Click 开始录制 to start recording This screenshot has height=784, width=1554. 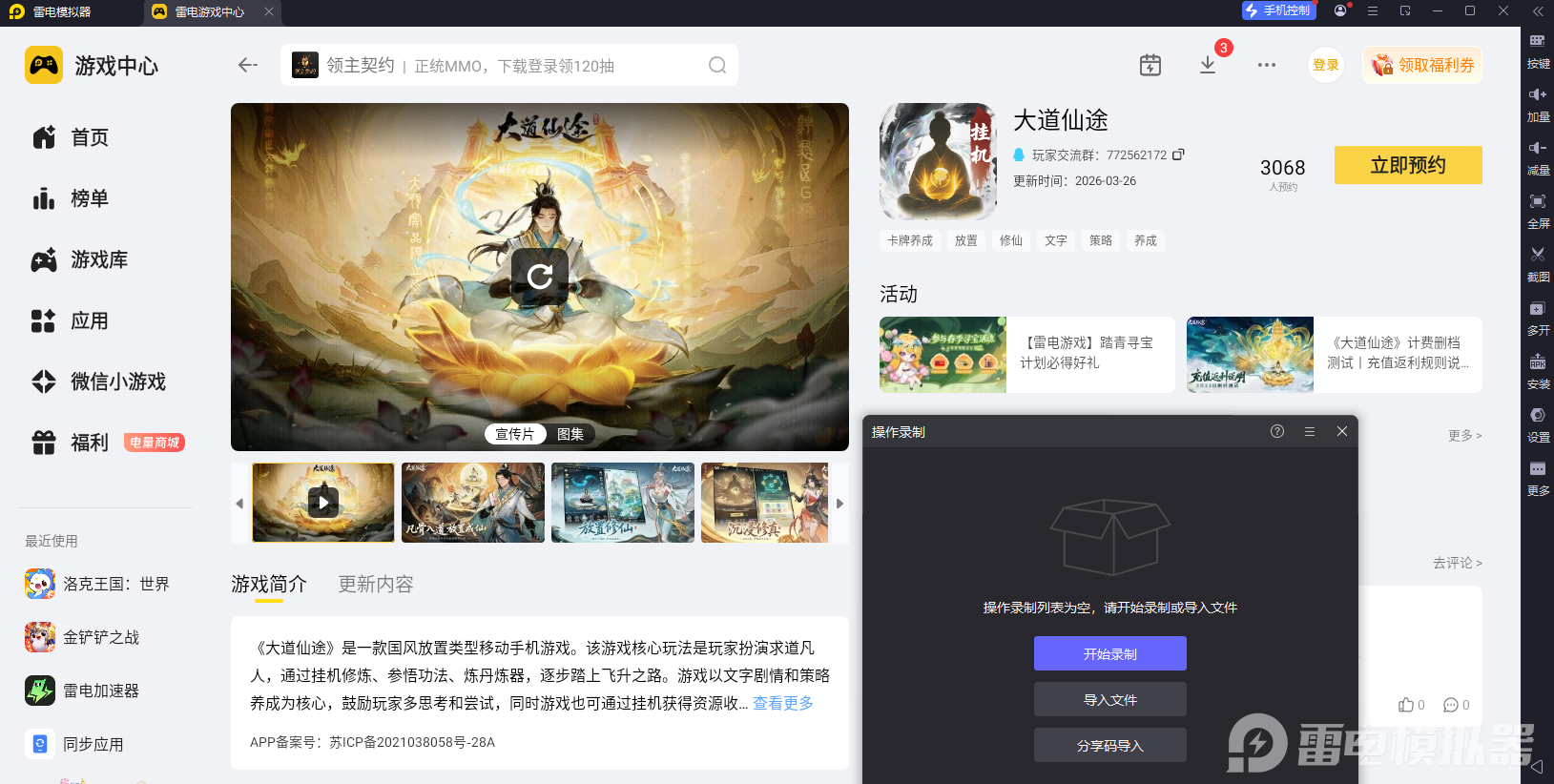1110,653
